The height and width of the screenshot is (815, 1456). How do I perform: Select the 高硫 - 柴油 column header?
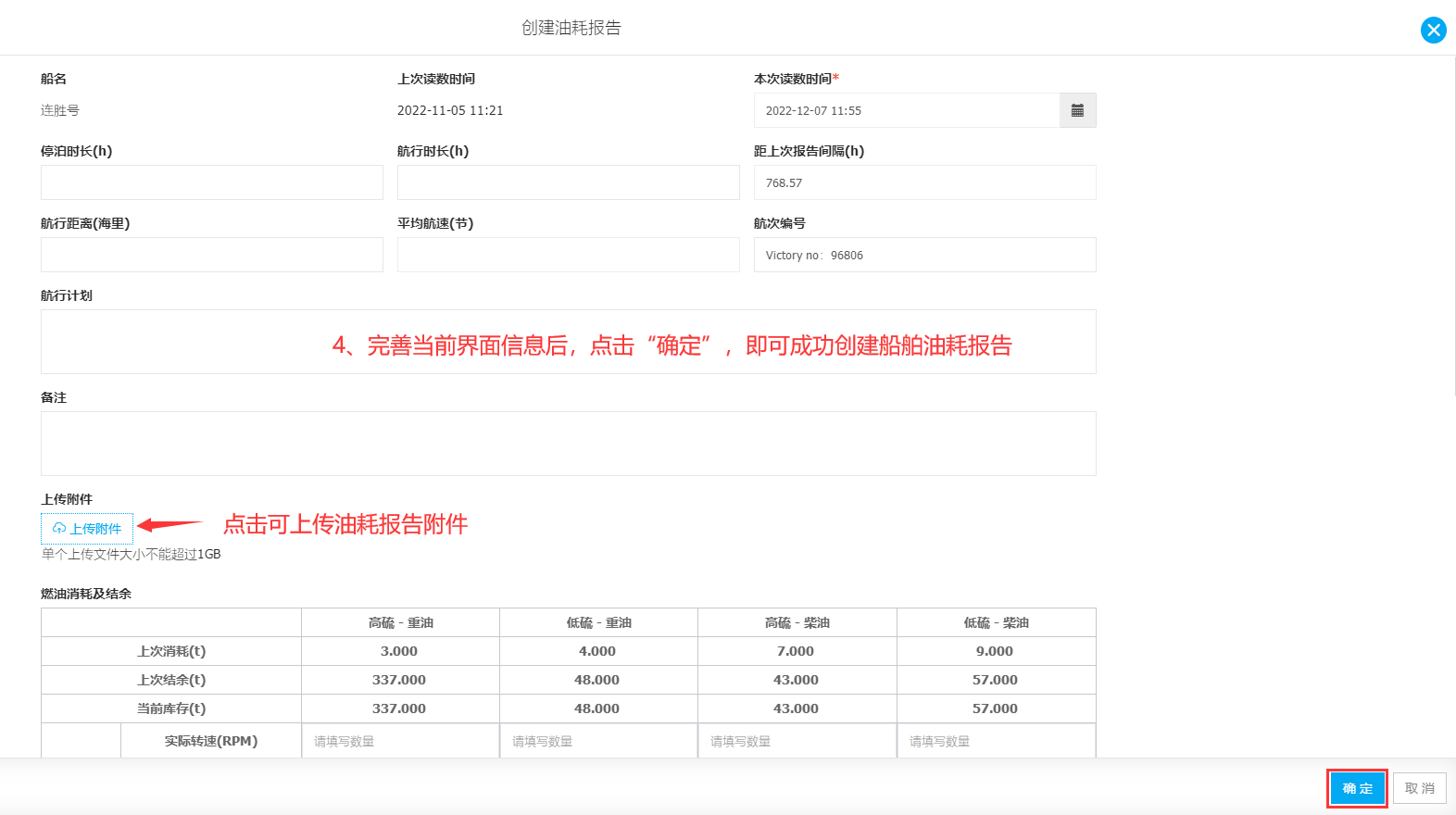(797, 622)
